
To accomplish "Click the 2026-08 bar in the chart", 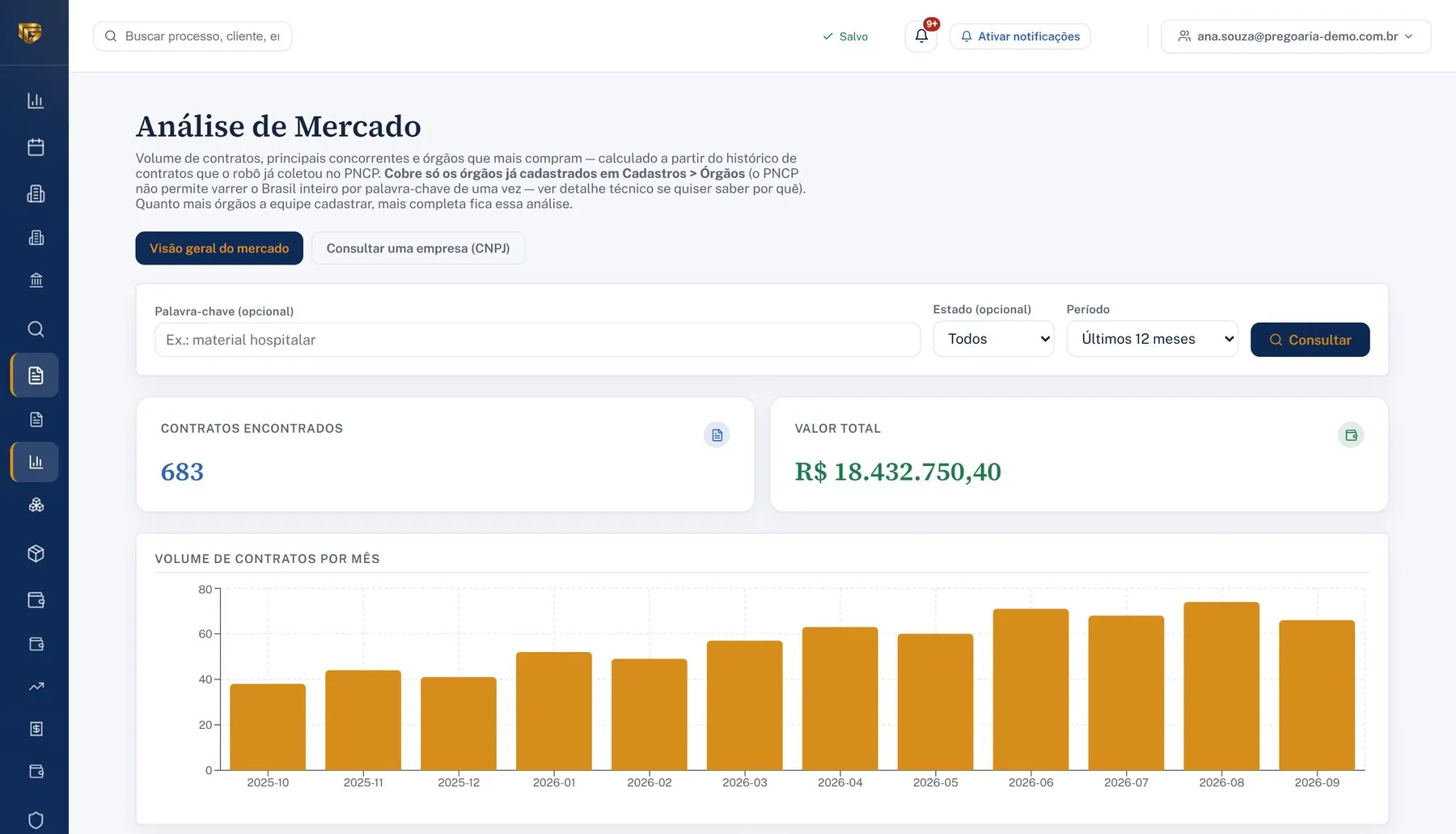I will pos(1221,686).
